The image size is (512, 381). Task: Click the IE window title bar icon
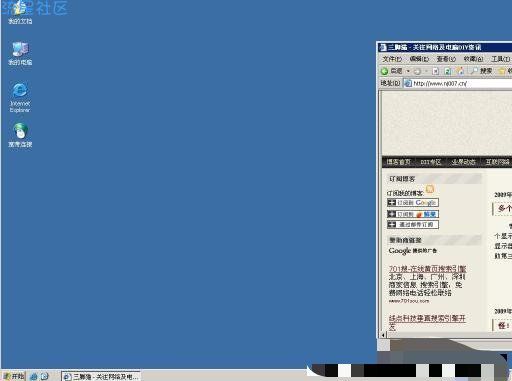[x=383, y=47]
